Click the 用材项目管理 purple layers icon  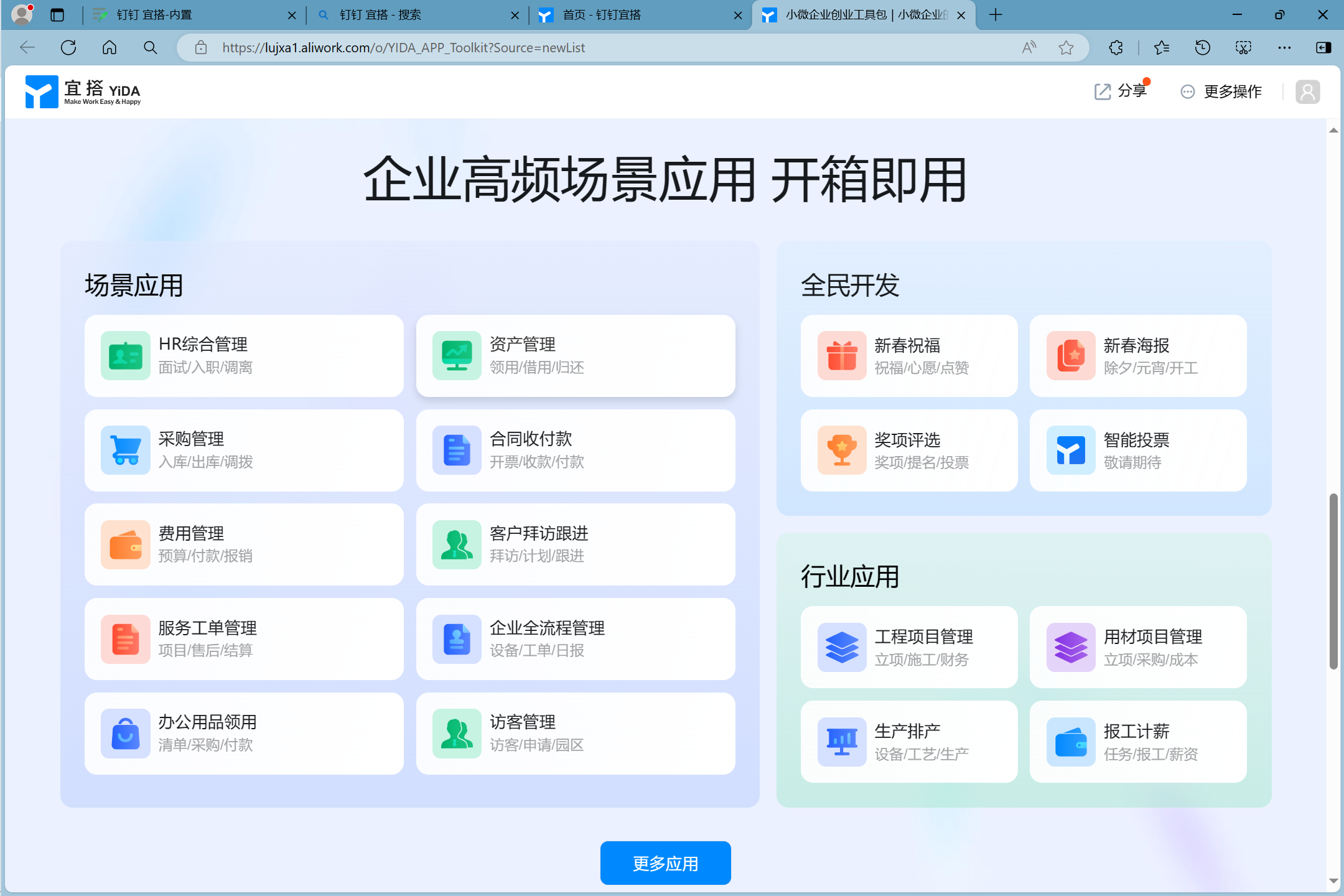[x=1071, y=647]
